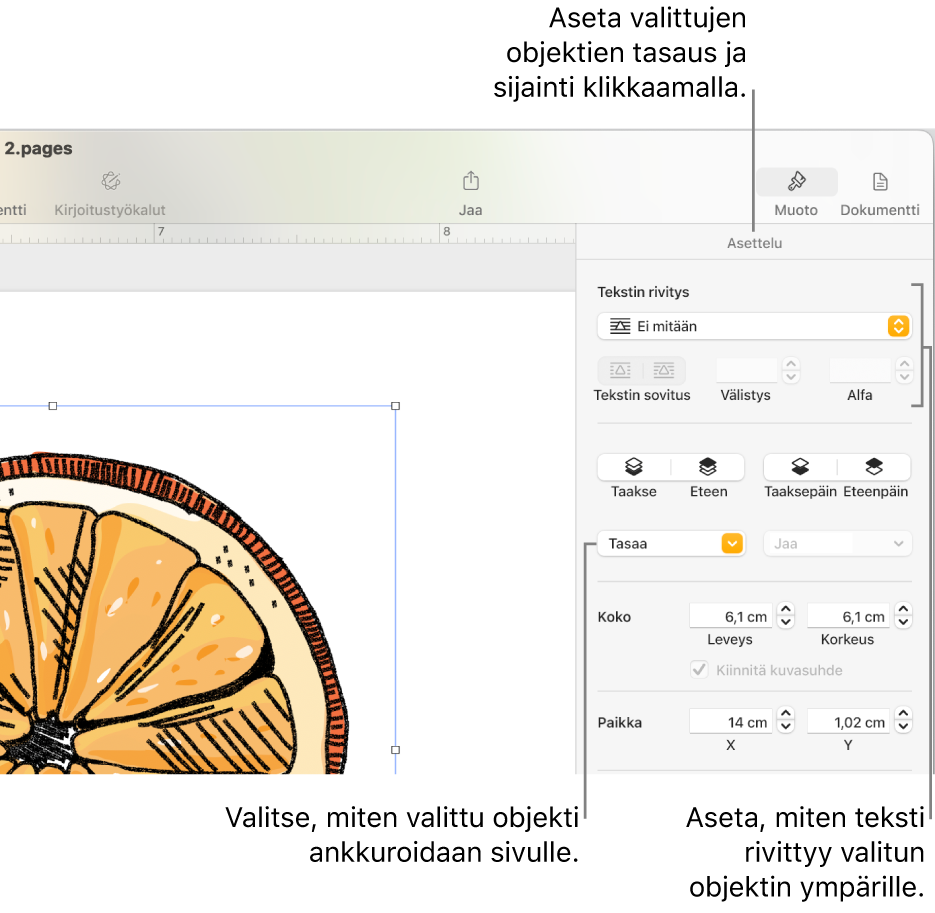Adjust Y position stepper
The width and height of the screenshot is (935, 913).
pos(903,721)
